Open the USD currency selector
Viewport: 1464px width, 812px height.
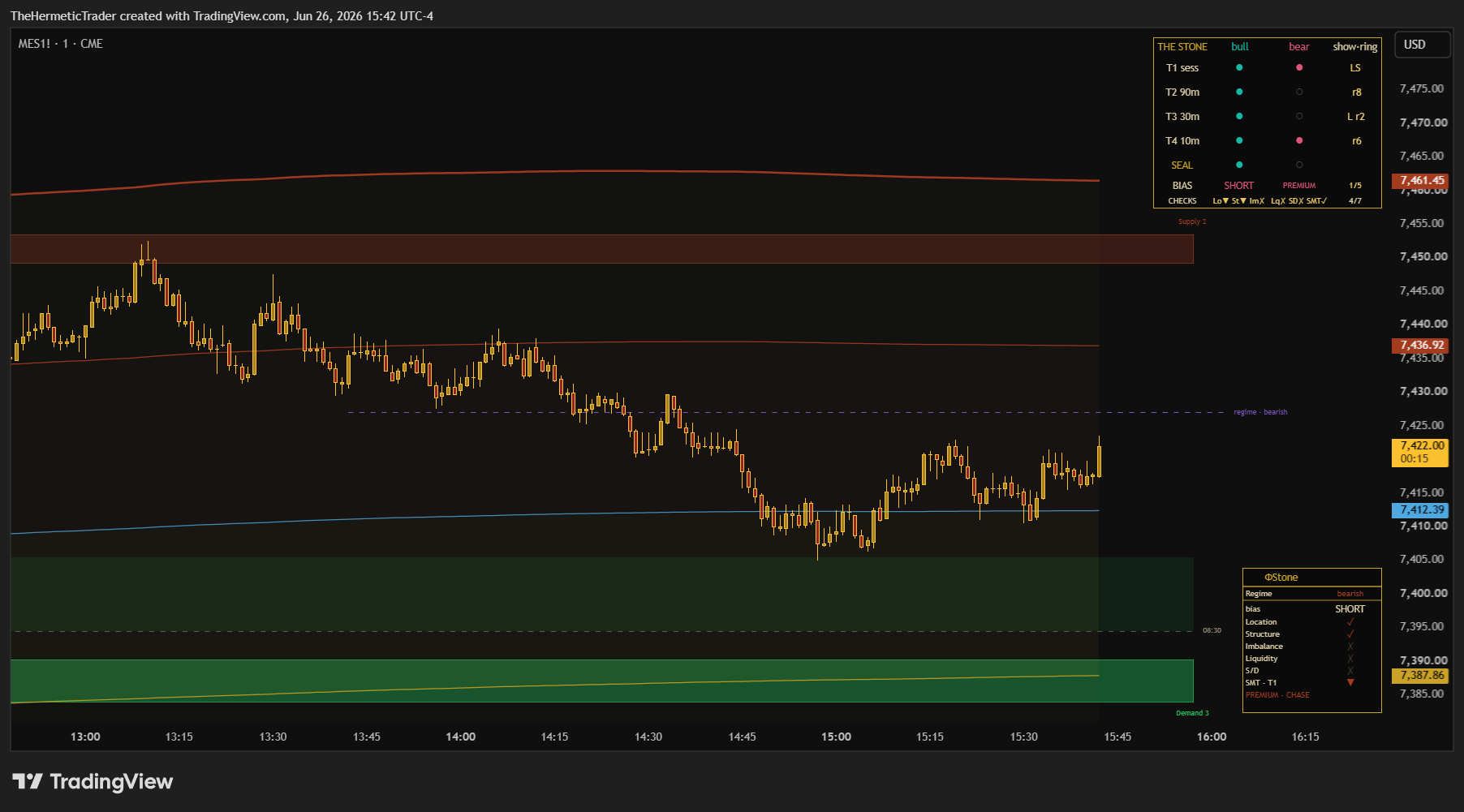click(1422, 45)
